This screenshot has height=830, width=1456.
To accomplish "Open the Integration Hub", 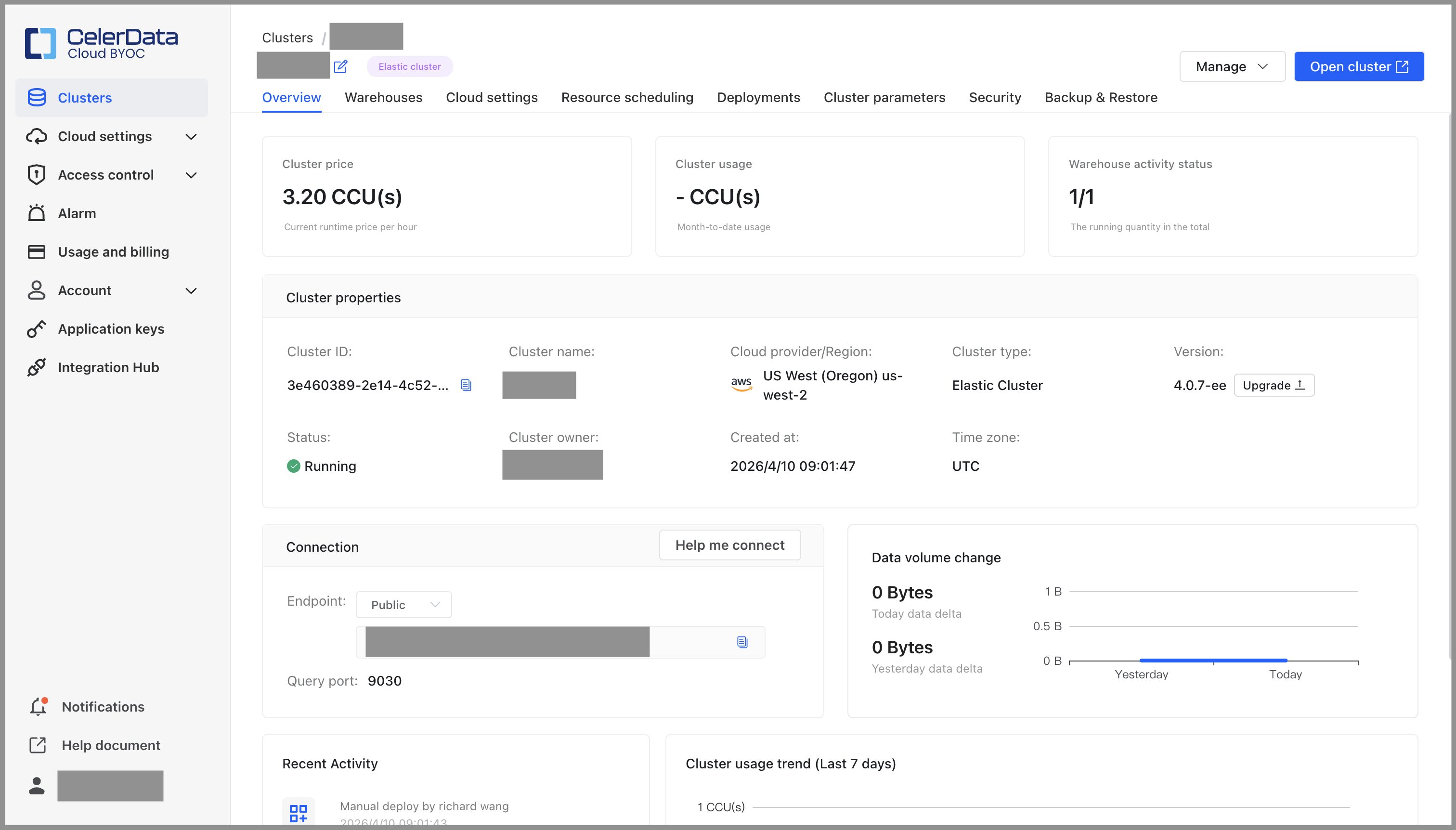I will click(108, 367).
